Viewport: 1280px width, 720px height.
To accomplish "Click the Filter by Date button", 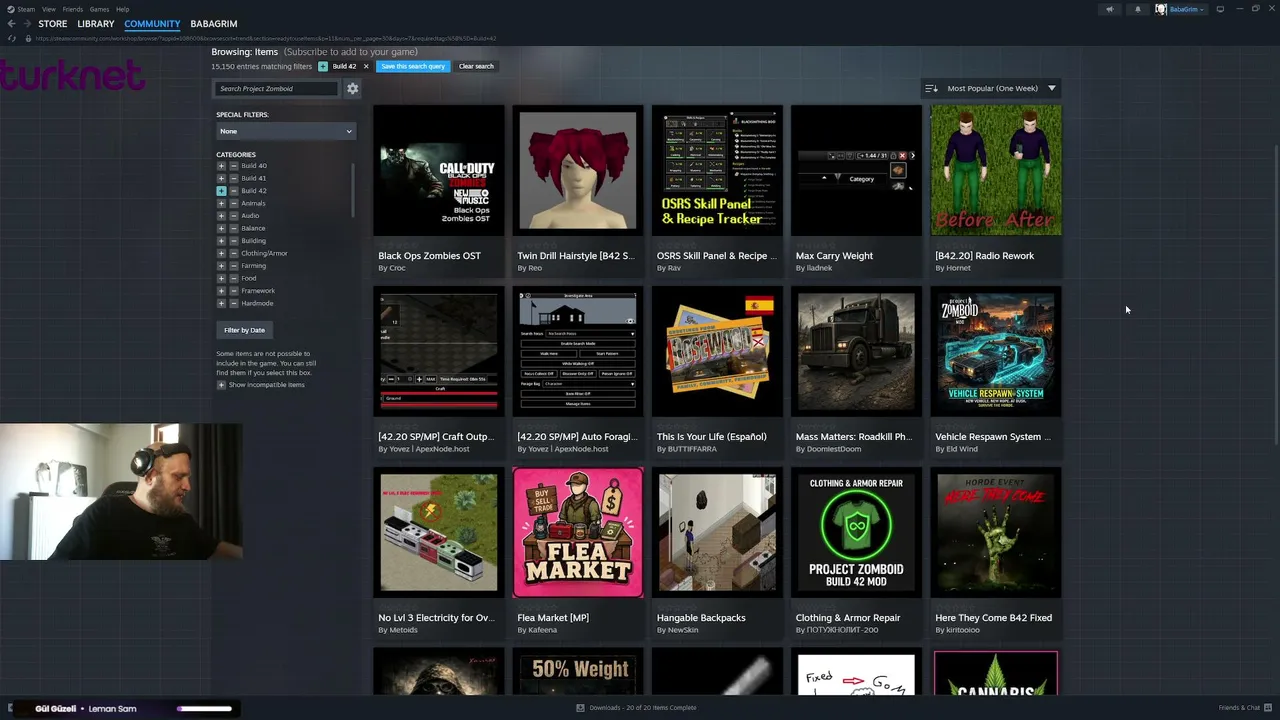I will tap(244, 330).
